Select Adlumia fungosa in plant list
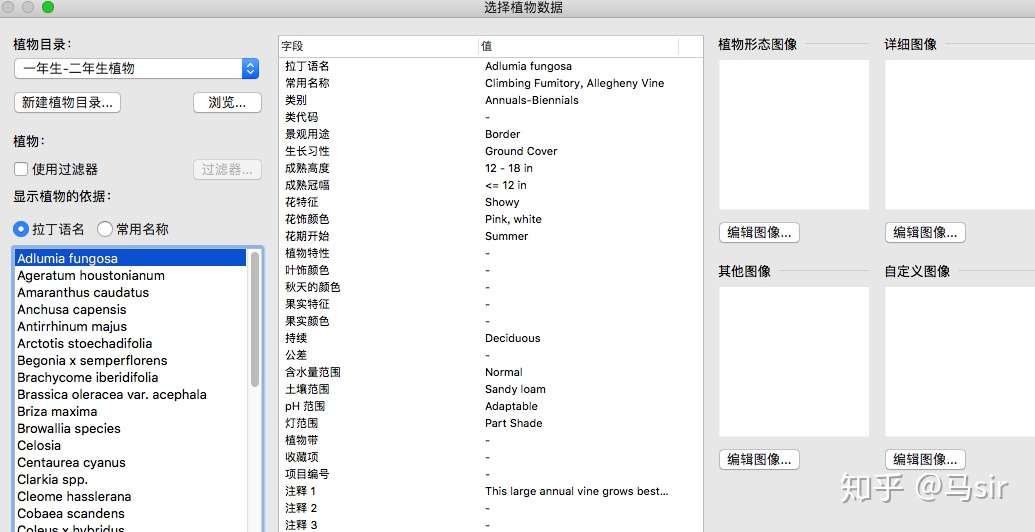The width and height of the screenshot is (1035, 532). click(131, 258)
